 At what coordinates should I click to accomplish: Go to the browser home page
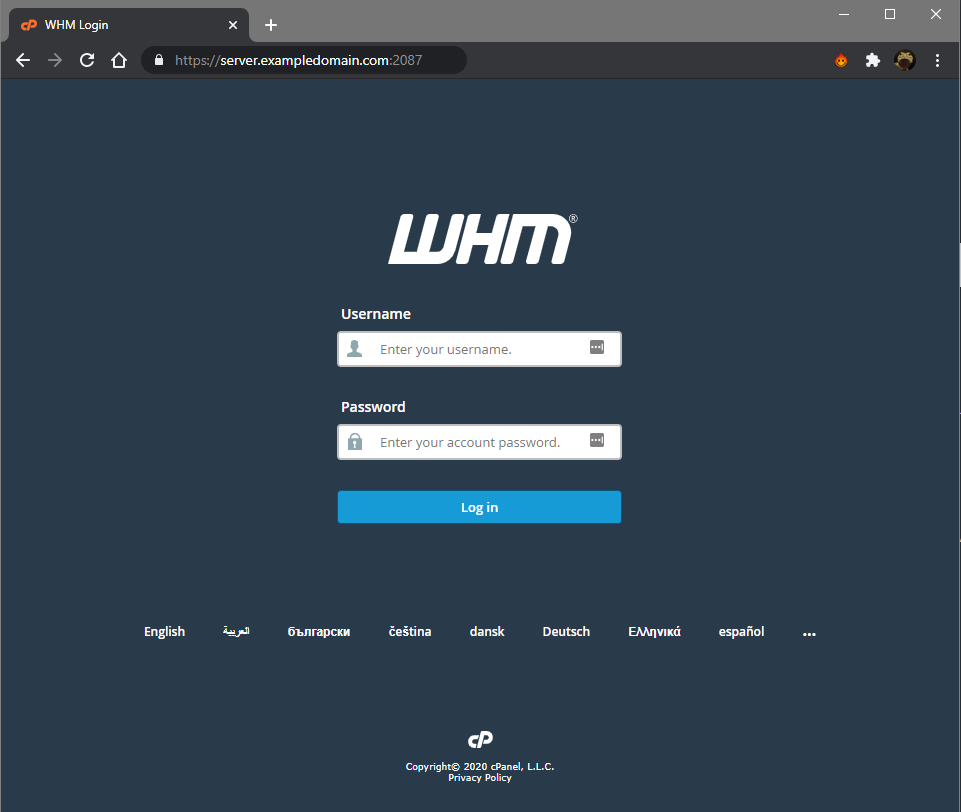(x=119, y=60)
